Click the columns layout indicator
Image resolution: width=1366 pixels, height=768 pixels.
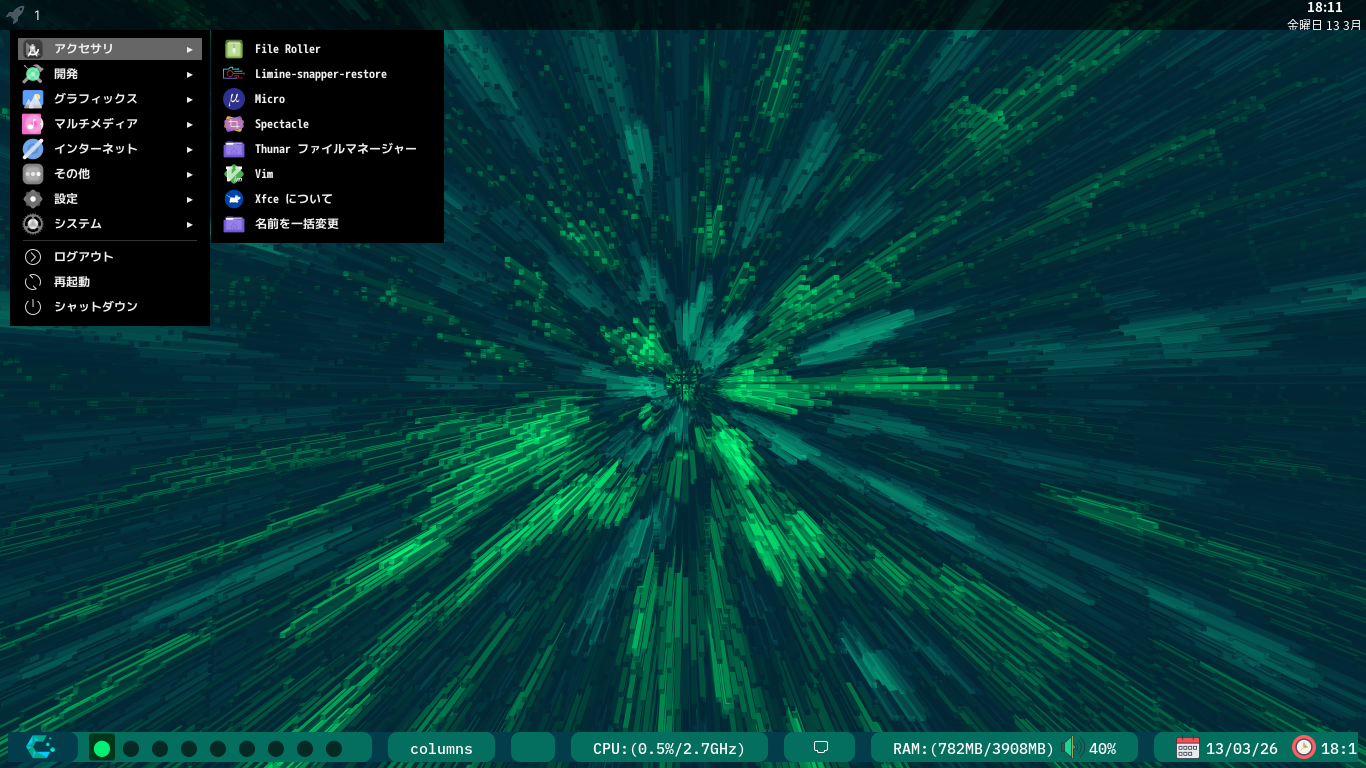(x=441, y=748)
